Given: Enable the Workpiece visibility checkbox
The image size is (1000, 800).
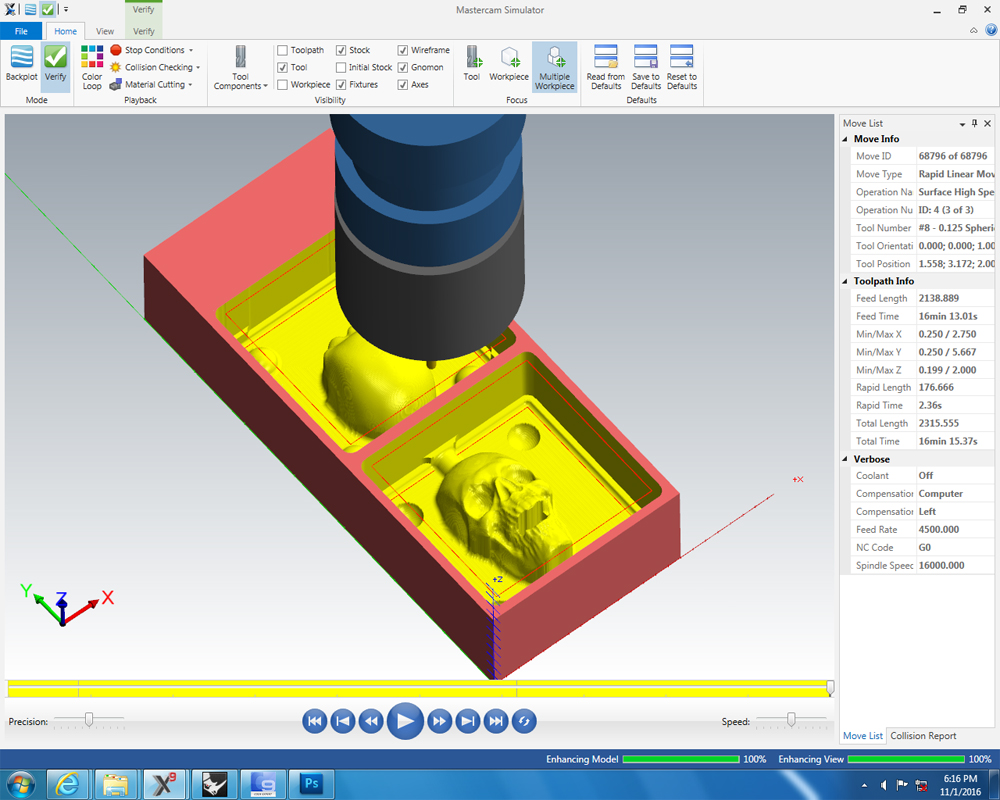Looking at the screenshot, I should [x=283, y=85].
